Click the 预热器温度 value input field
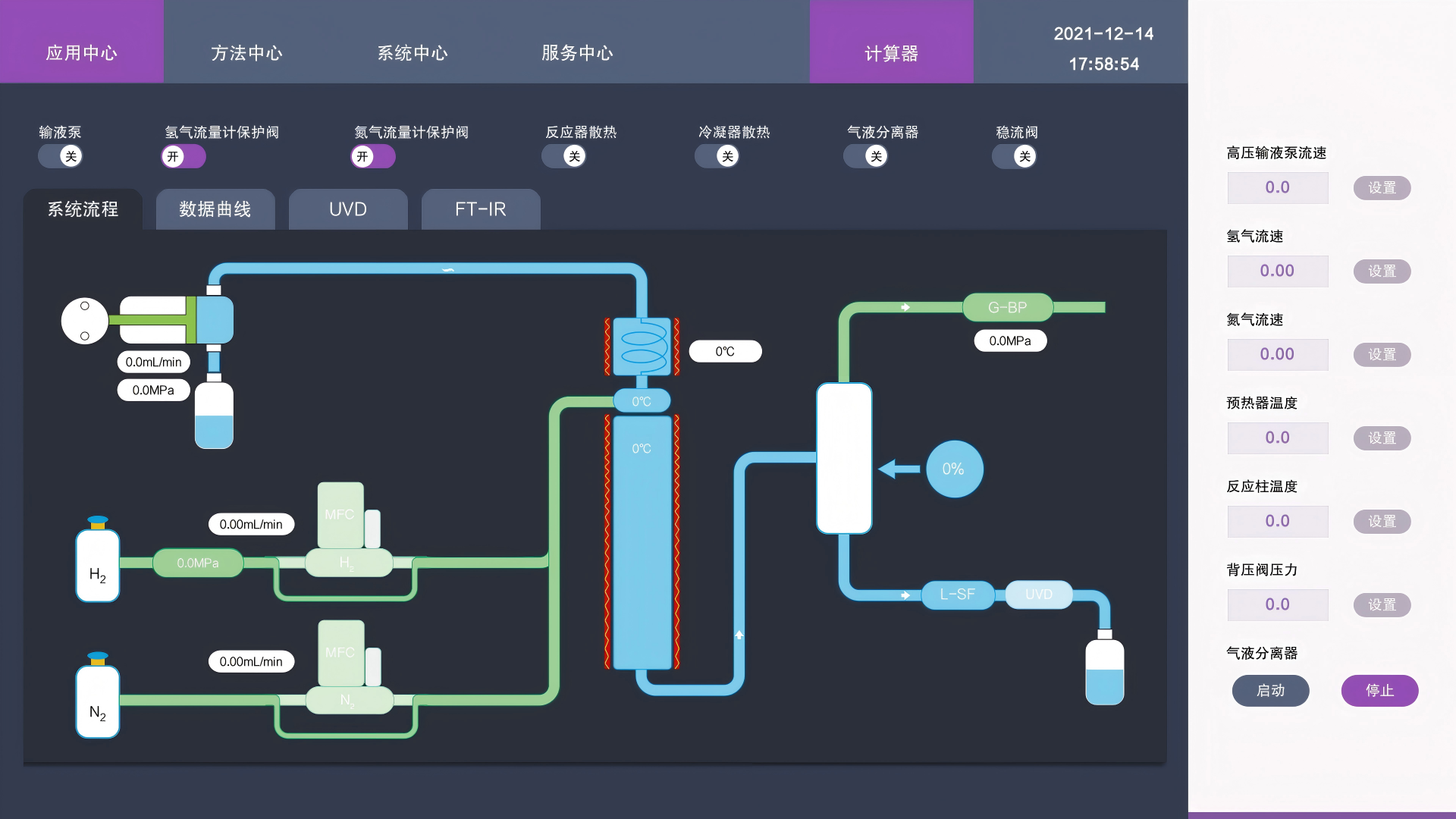The image size is (1456, 819). (1277, 438)
